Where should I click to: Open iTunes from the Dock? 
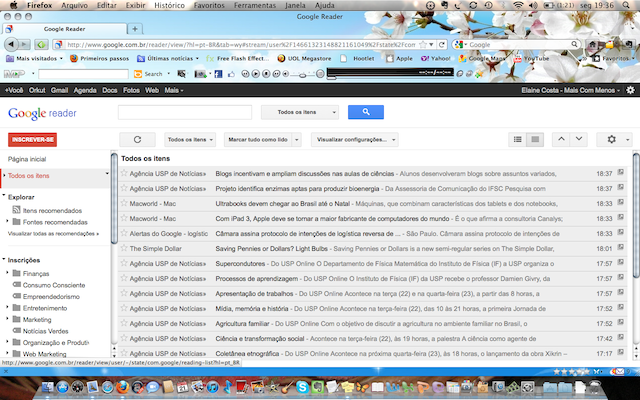tap(212, 387)
